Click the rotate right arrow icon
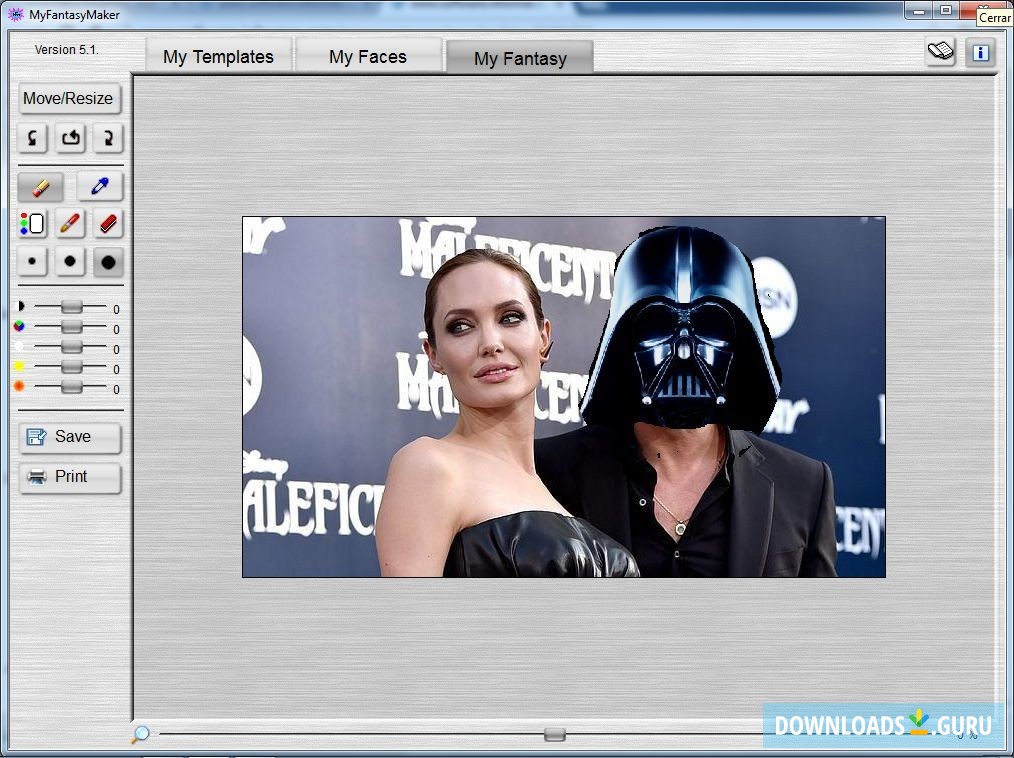Screen dimensions: 1014x758 click(x=108, y=138)
